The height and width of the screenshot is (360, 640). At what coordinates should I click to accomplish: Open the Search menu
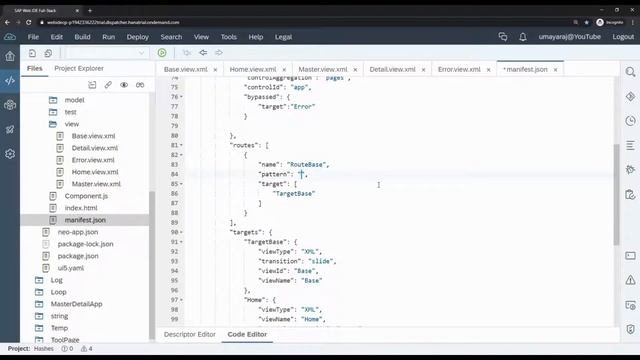(171, 37)
